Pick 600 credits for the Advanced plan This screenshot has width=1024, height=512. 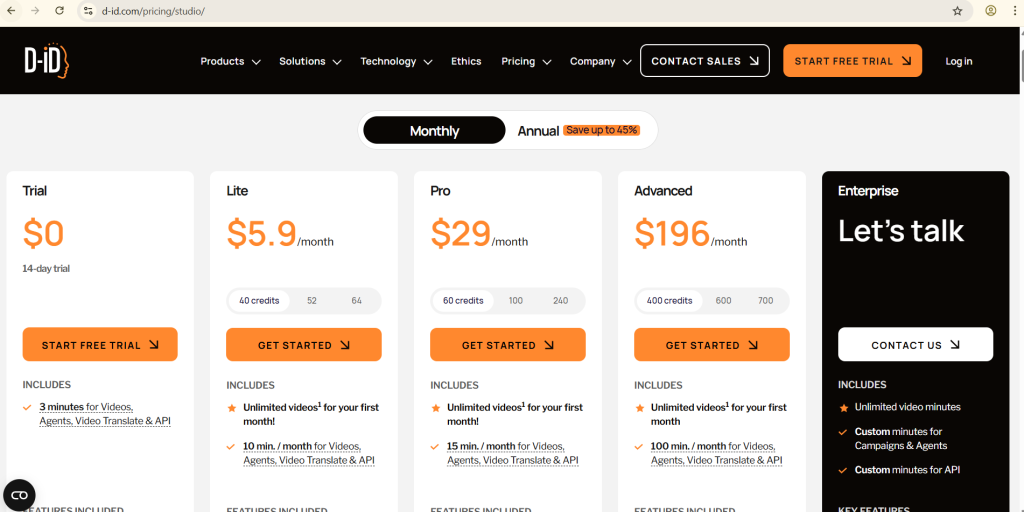click(723, 301)
